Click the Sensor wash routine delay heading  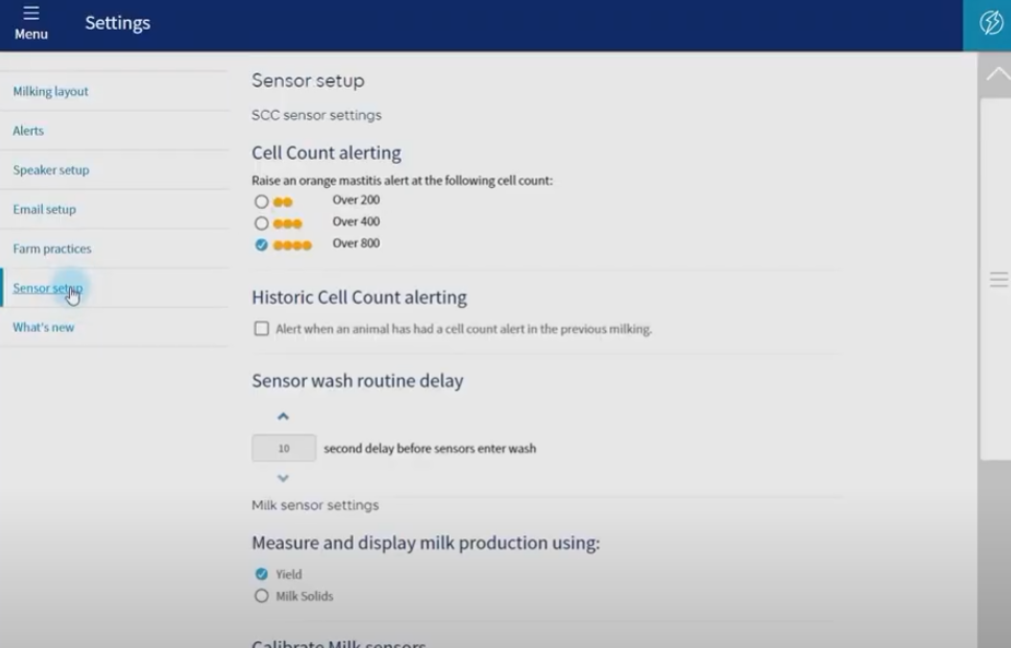click(x=357, y=381)
